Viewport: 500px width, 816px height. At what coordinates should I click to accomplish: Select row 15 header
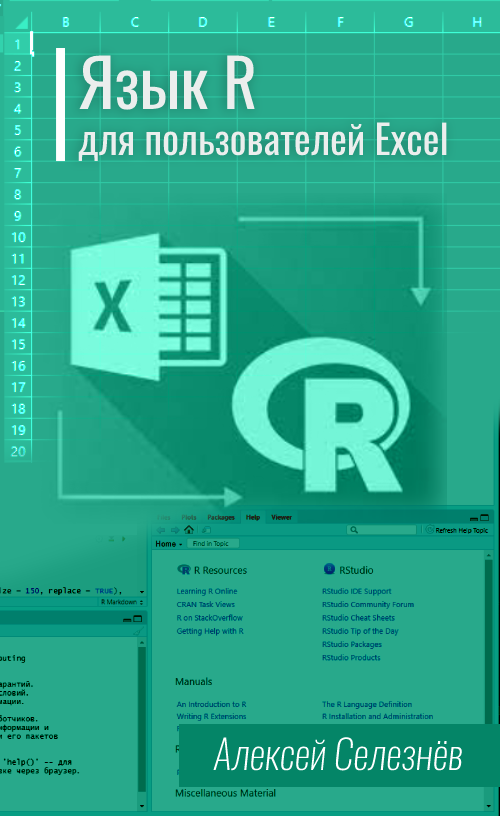[x=18, y=345]
